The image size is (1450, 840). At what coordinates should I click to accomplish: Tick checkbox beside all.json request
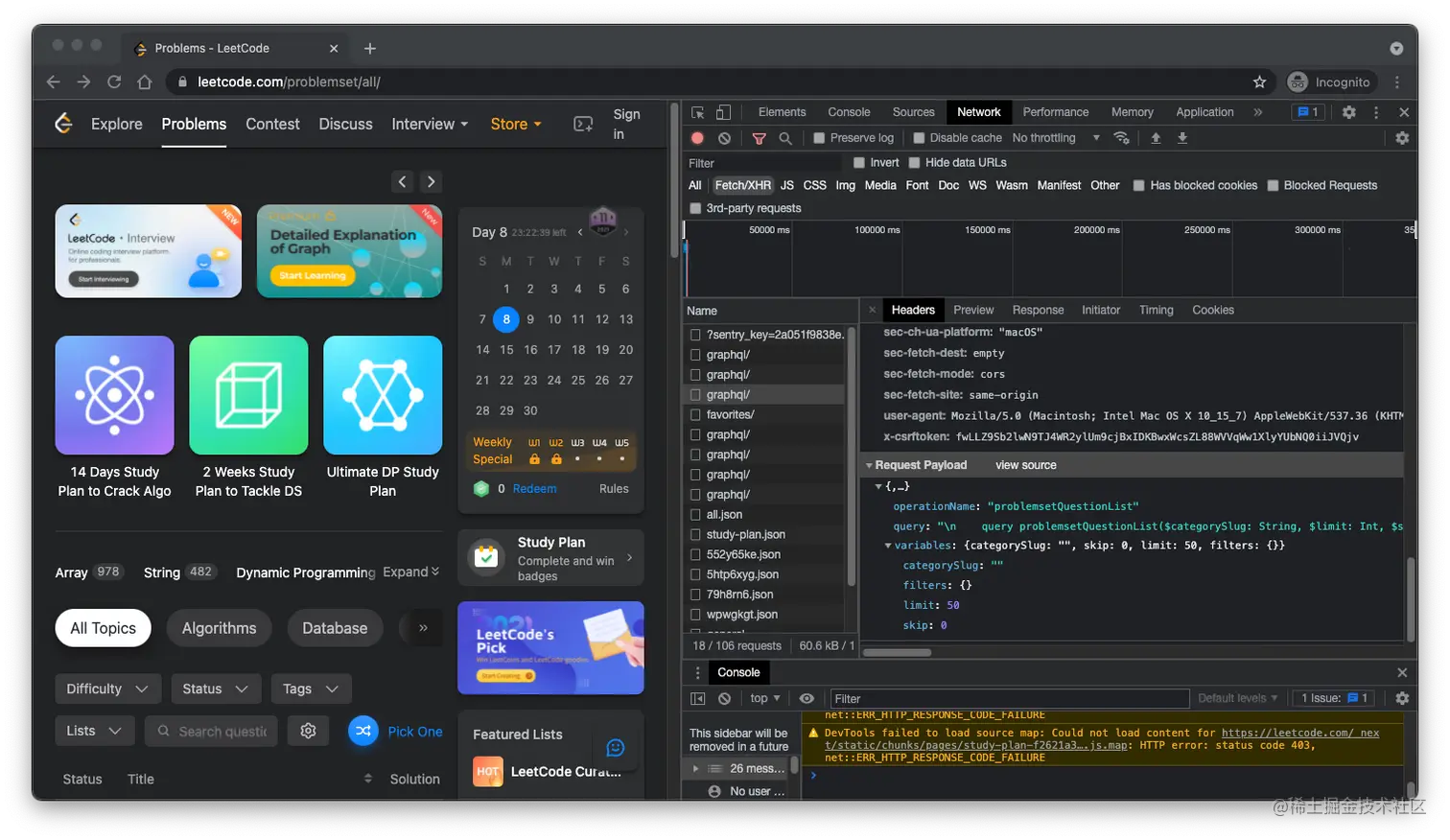[x=695, y=515]
